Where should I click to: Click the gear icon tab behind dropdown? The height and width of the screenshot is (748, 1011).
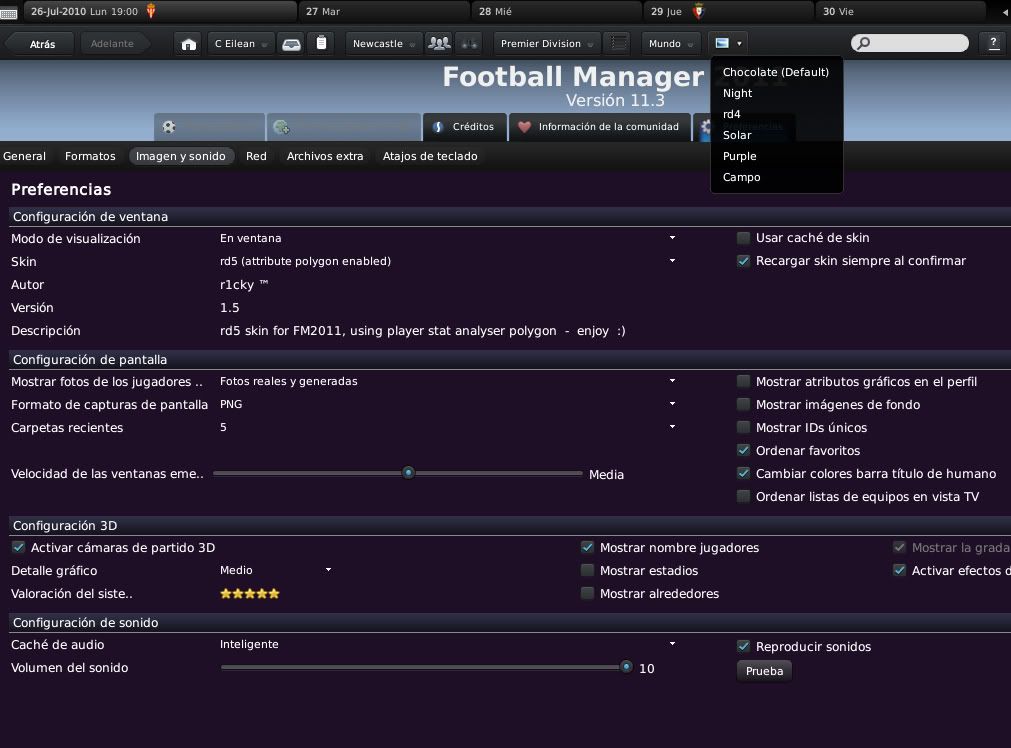[x=706, y=126]
